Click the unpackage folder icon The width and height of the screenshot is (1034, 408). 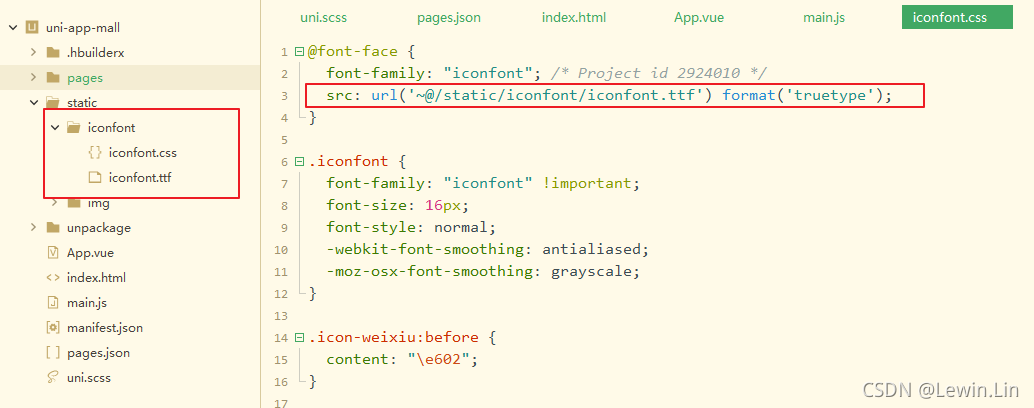click(x=53, y=228)
